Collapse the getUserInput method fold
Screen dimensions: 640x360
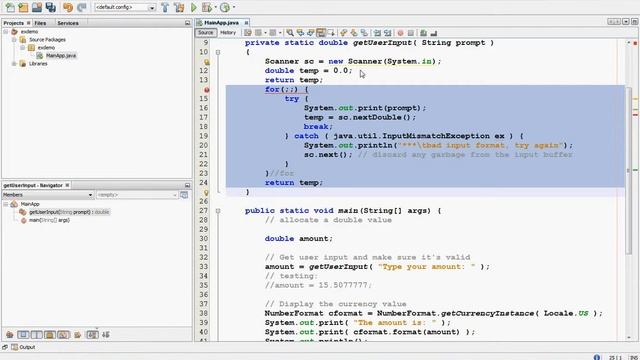pyautogui.click(x=218, y=52)
